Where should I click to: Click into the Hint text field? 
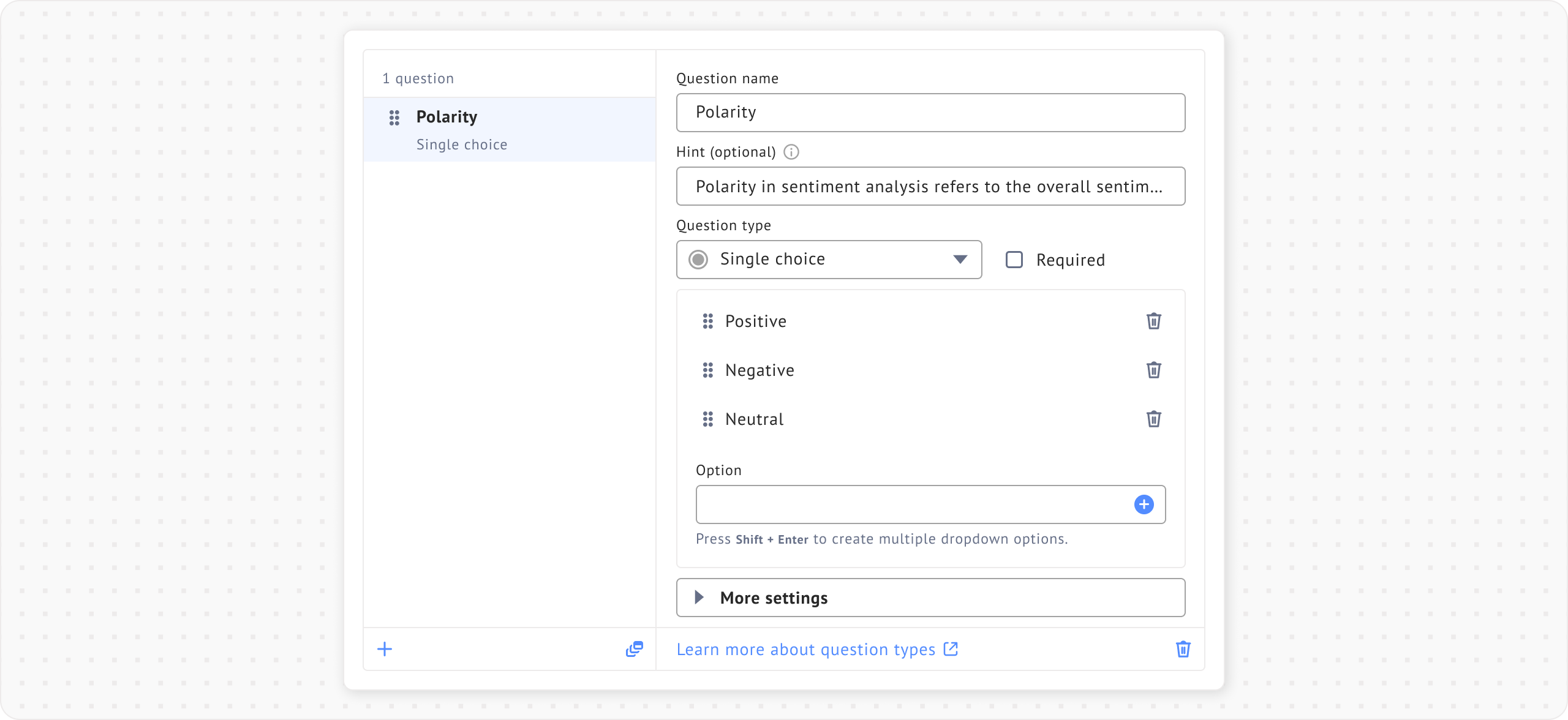(x=930, y=186)
